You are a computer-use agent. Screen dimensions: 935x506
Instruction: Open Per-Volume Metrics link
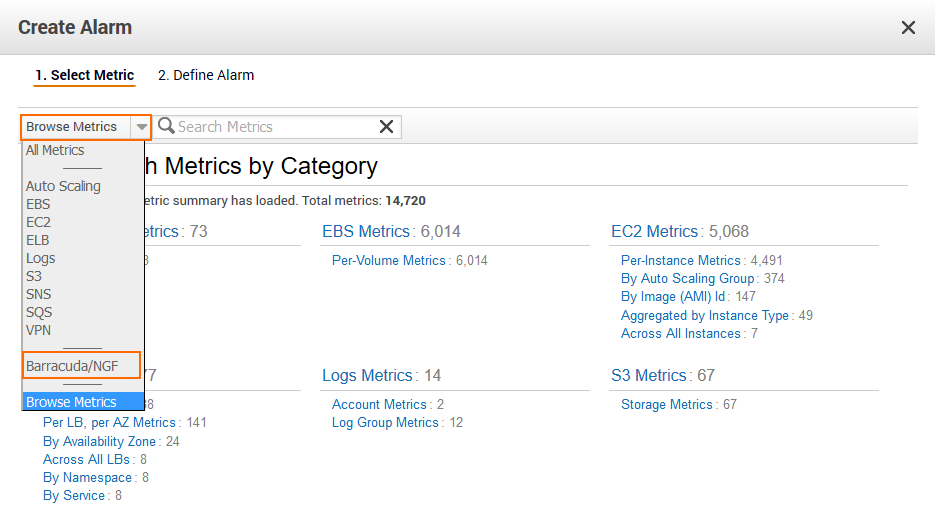click(389, 260)
